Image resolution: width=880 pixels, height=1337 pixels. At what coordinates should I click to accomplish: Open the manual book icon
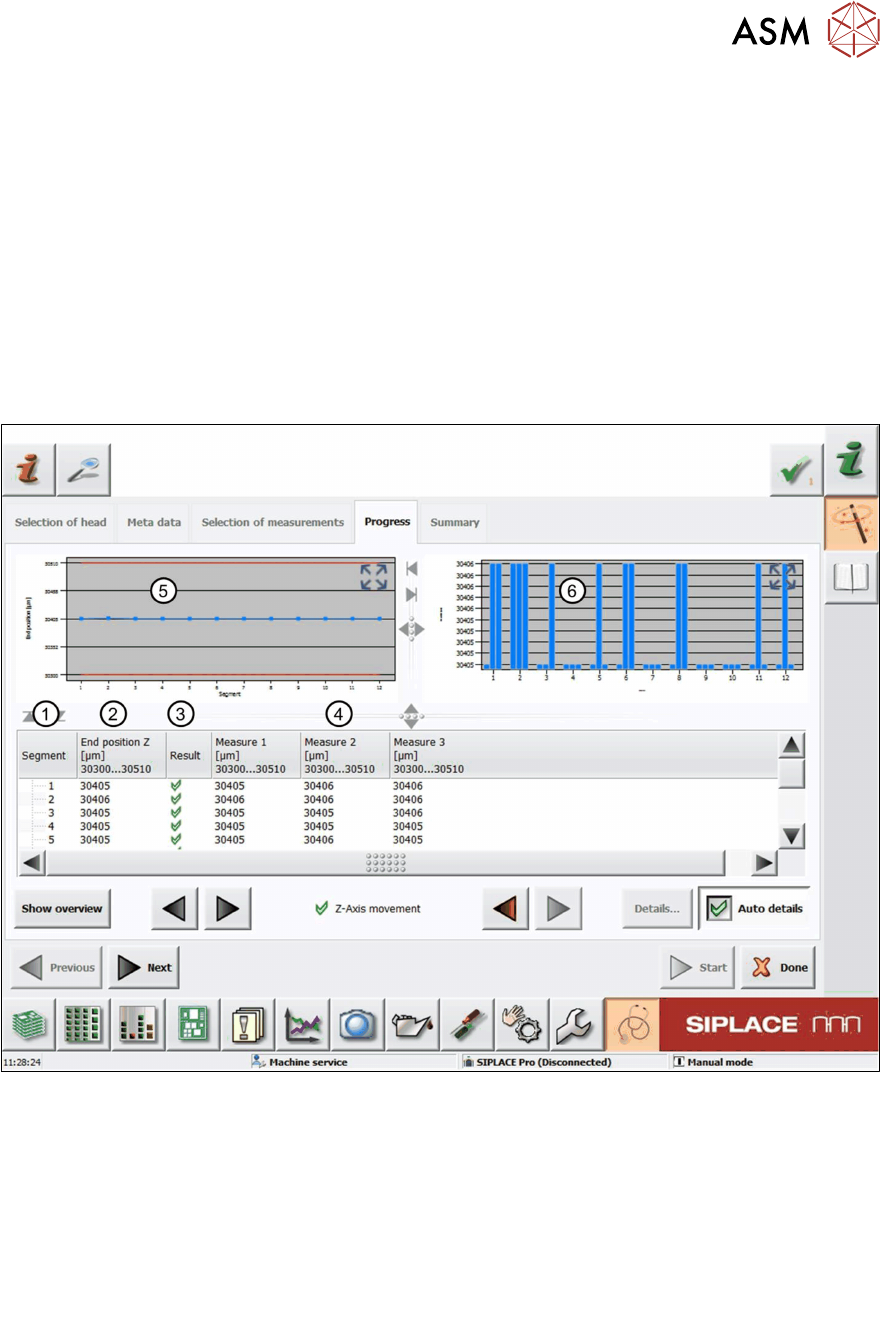click(x=851, y=578)
